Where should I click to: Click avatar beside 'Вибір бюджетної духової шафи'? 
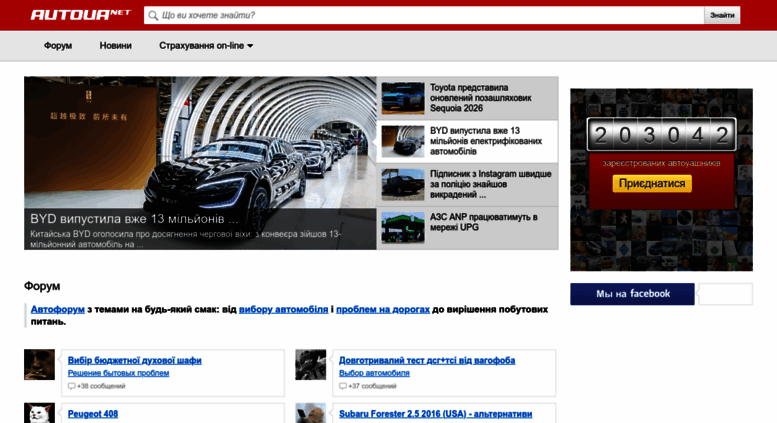(39, 365)
